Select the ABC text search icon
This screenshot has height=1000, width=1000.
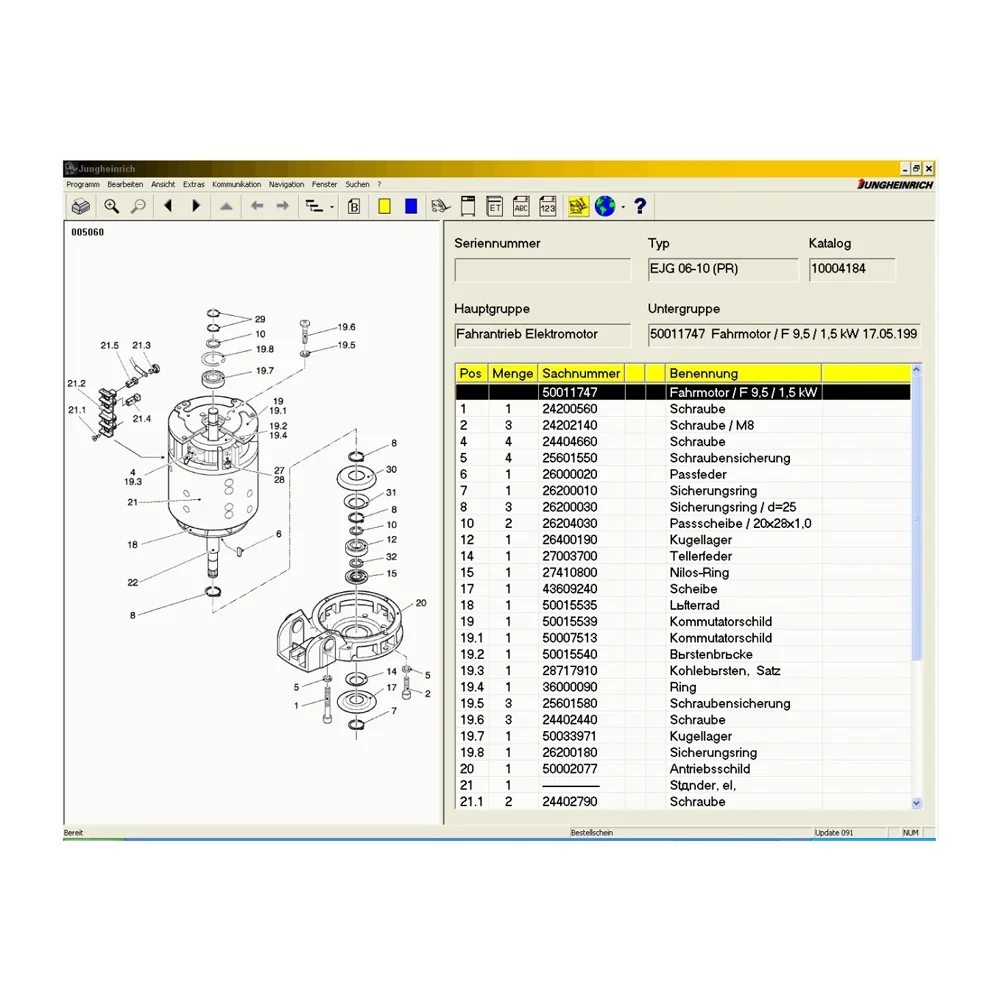521,206
